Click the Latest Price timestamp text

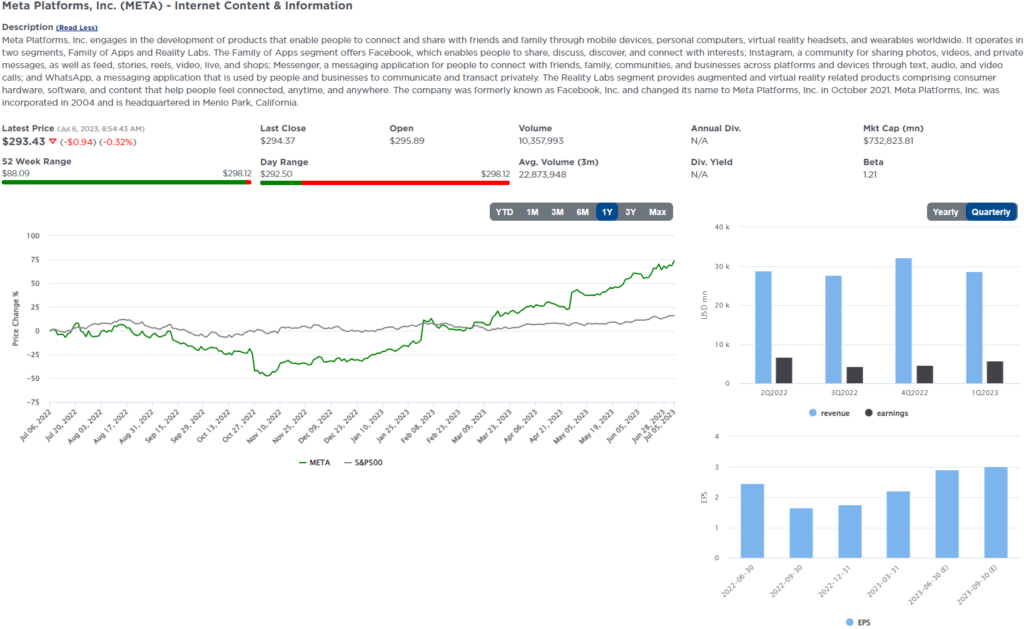point(101,129)
